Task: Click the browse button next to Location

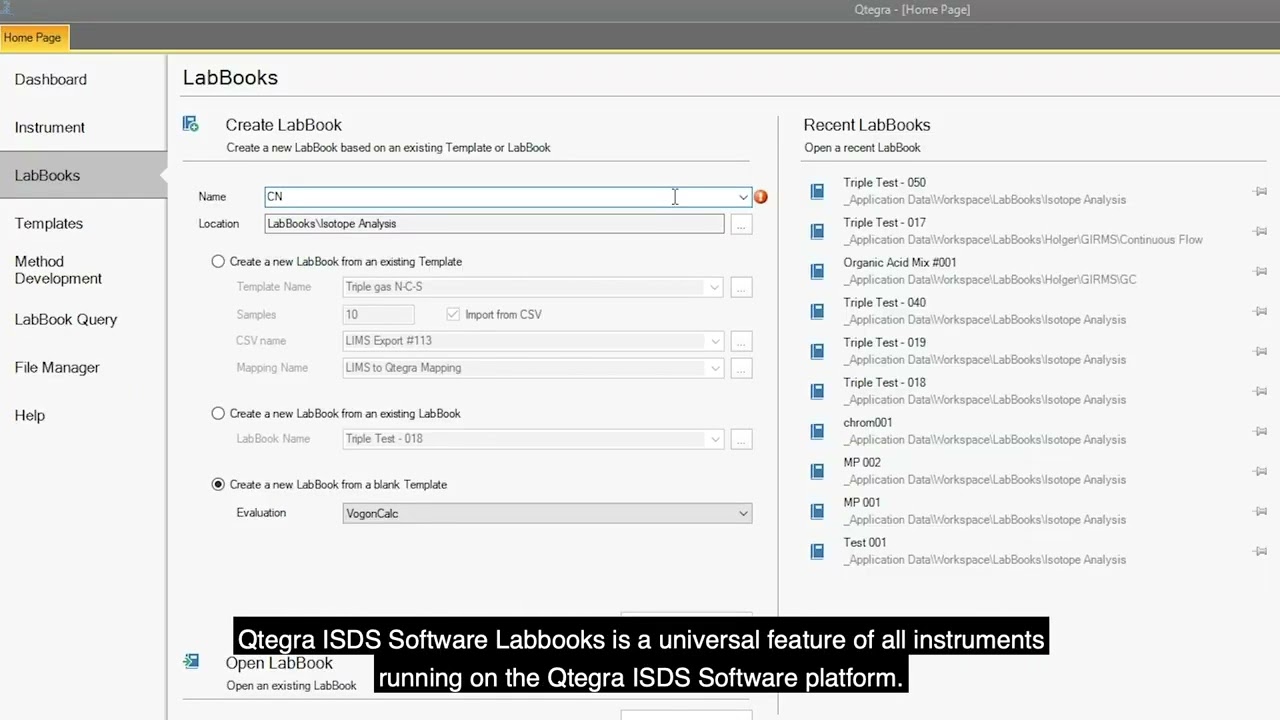Action: coord(741,225)
